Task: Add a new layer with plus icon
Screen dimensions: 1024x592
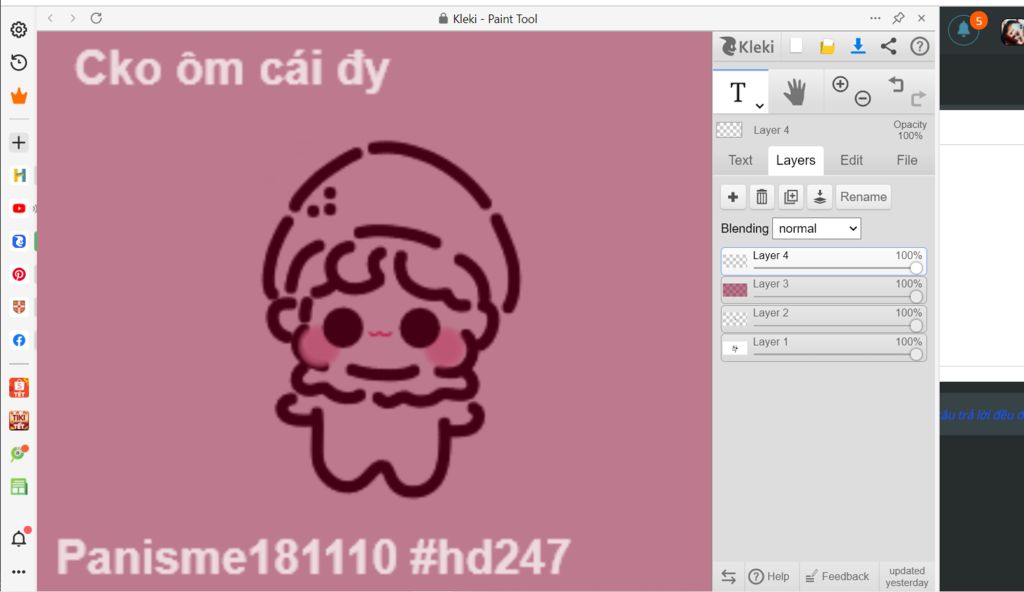Action: (x=733, y=197)
